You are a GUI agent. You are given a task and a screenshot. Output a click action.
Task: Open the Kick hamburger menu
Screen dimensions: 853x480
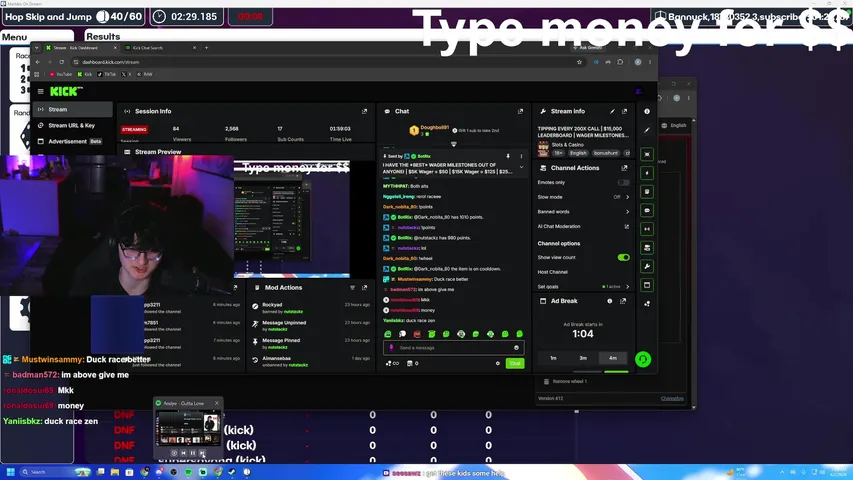point(41,91)
